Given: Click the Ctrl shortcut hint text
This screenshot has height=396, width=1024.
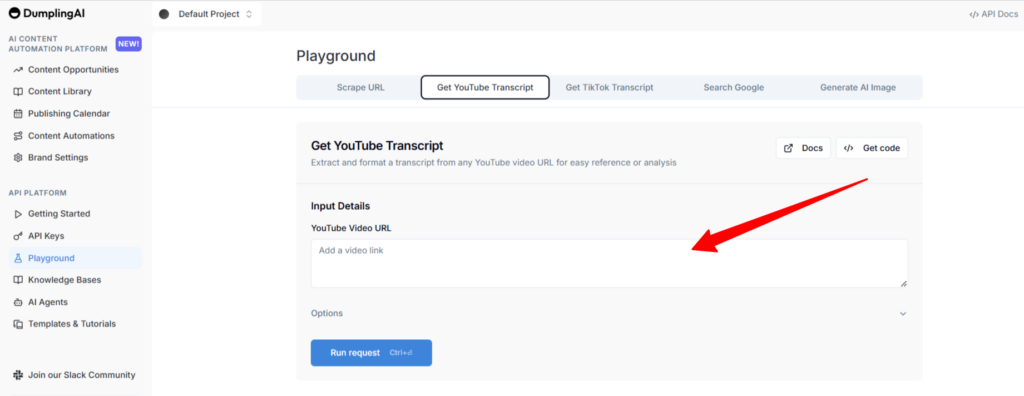Looking at the screenshot, I should click(x=400, y=353).
